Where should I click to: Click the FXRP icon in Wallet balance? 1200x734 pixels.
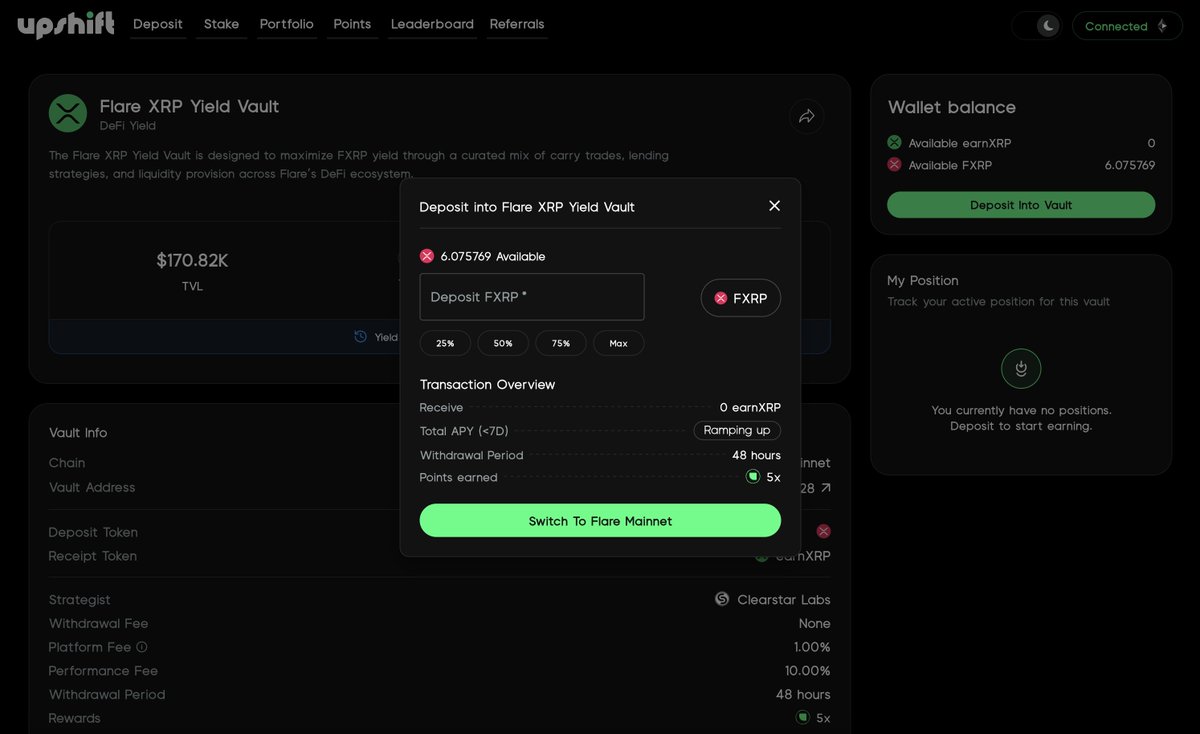[x=894, y=165]
